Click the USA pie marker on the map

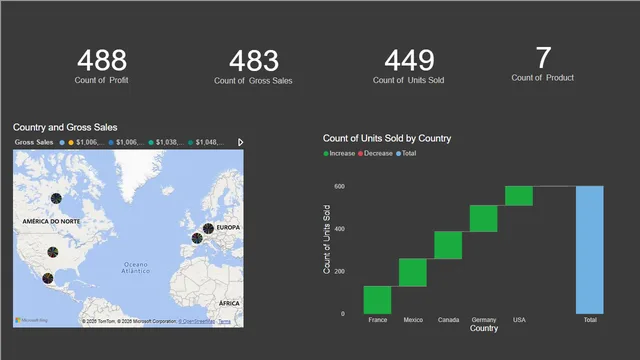coord(53,252)
